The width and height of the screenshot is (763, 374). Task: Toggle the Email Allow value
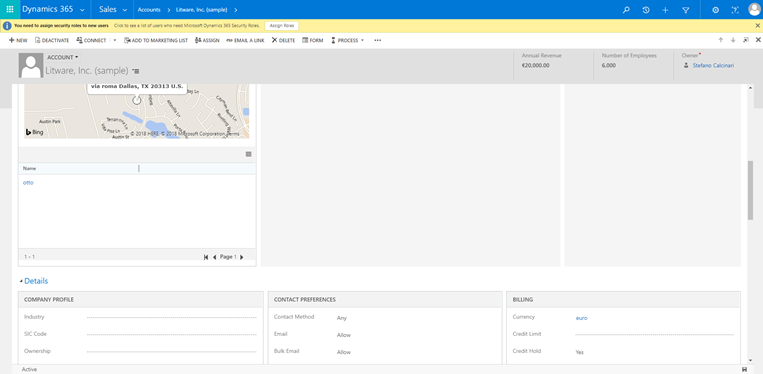point(344,335)
